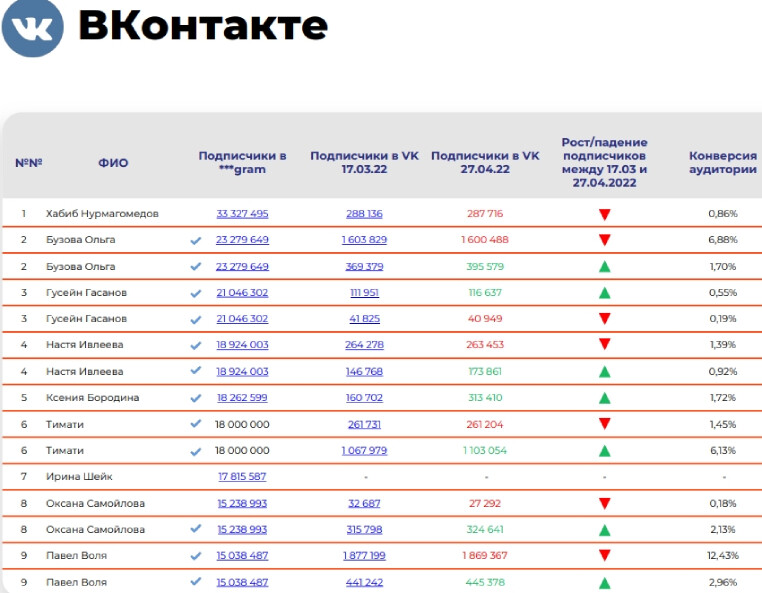
Task: Click the red arrow in the 12,43% conversion row
Action: 604,556
